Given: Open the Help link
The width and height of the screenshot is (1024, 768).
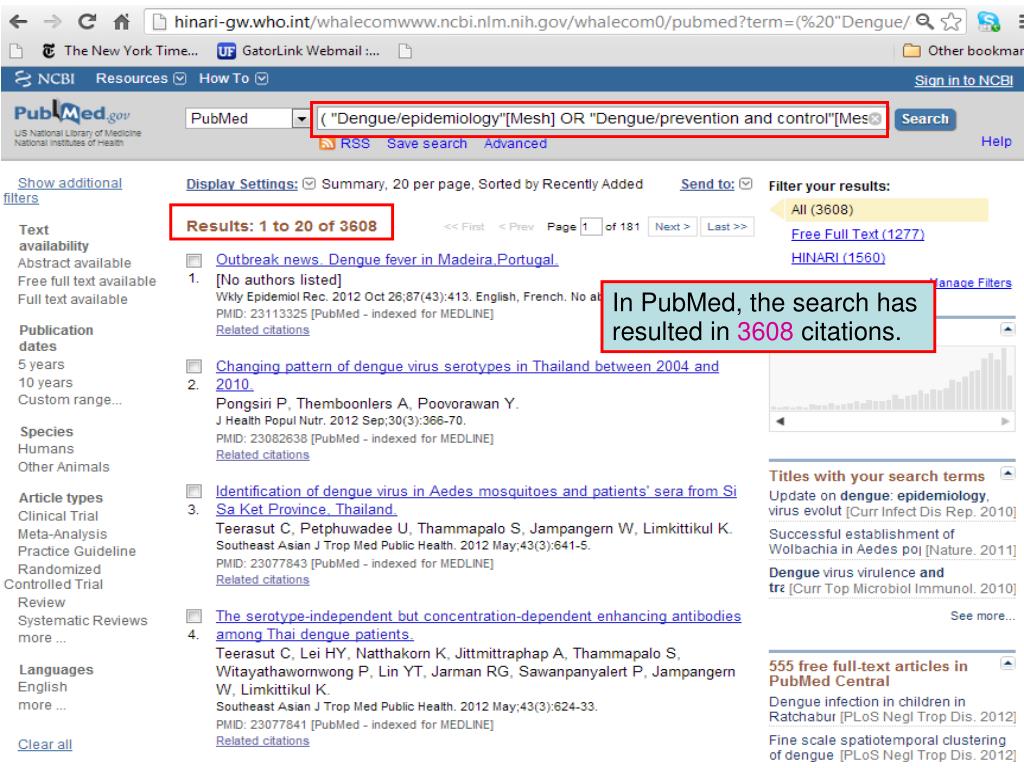Looking at the screenshot, I should click(996, 142).
